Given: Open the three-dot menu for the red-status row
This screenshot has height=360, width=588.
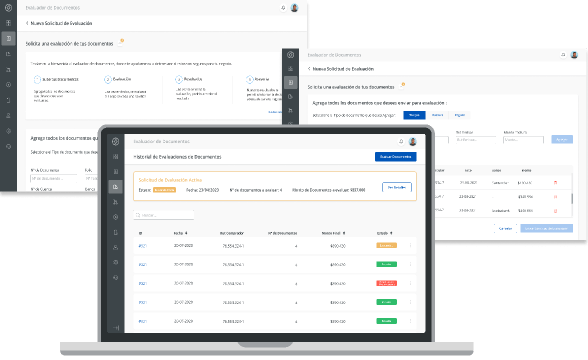Looking at the screenshot, I should 410,283.
